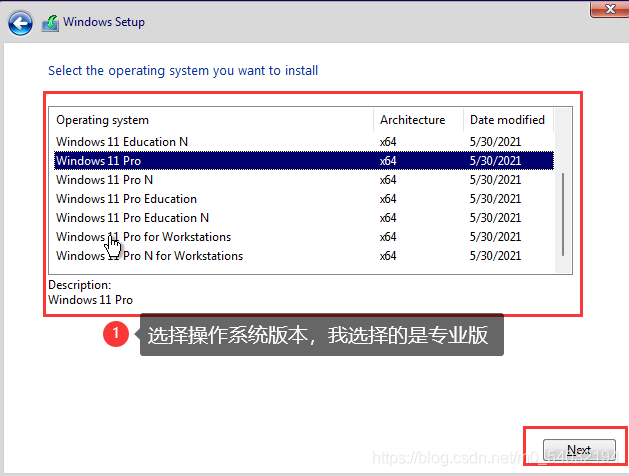Click Next to continue setup
Screen dimensions: 629x476
point(579,450)
